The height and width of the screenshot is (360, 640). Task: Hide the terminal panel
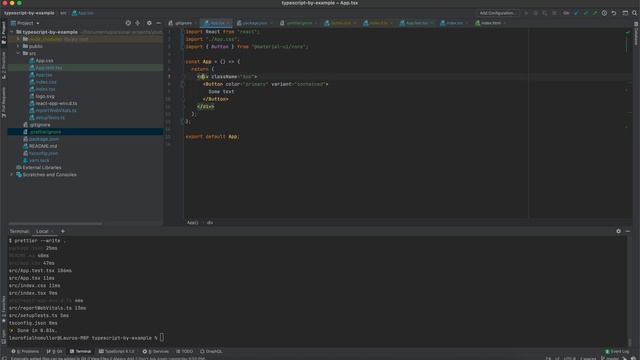(628, 231)
